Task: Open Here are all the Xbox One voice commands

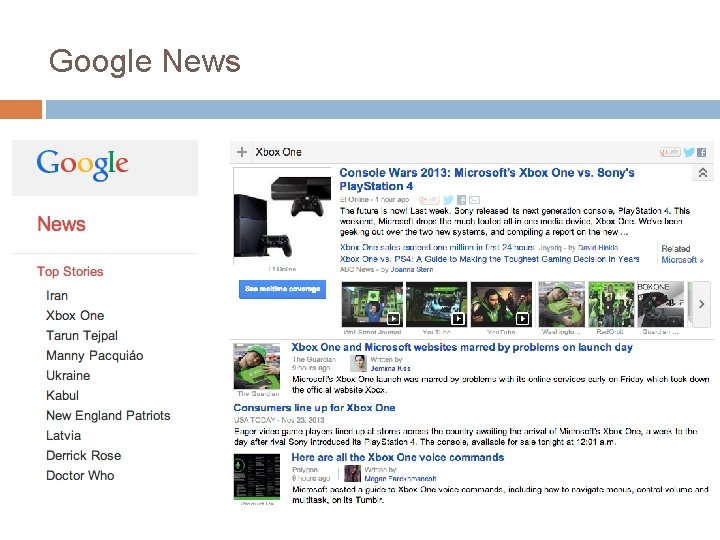Action: click(x=398, y=457)
